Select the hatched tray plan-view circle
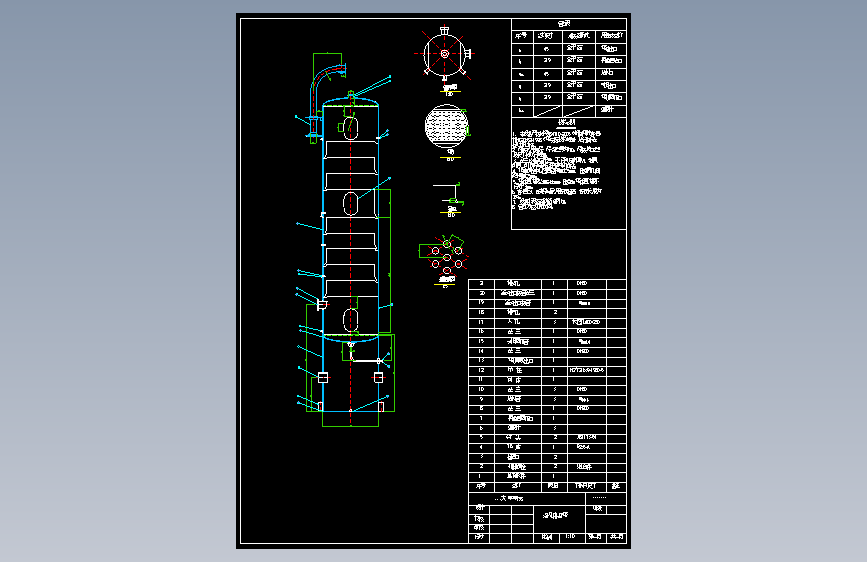Viewport: 867px width, 562px height. [x=447, y=126]
